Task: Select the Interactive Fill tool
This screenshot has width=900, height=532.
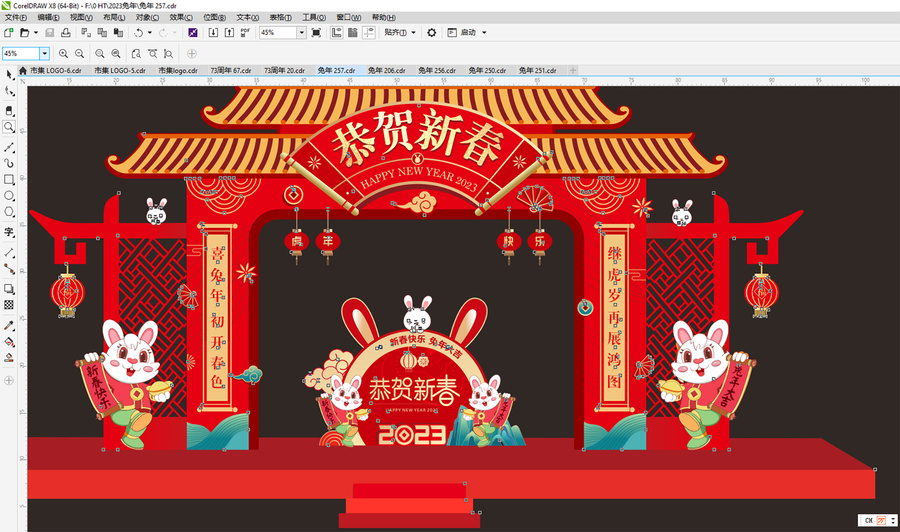Action: pyautogui.click(x=9, y=341)
